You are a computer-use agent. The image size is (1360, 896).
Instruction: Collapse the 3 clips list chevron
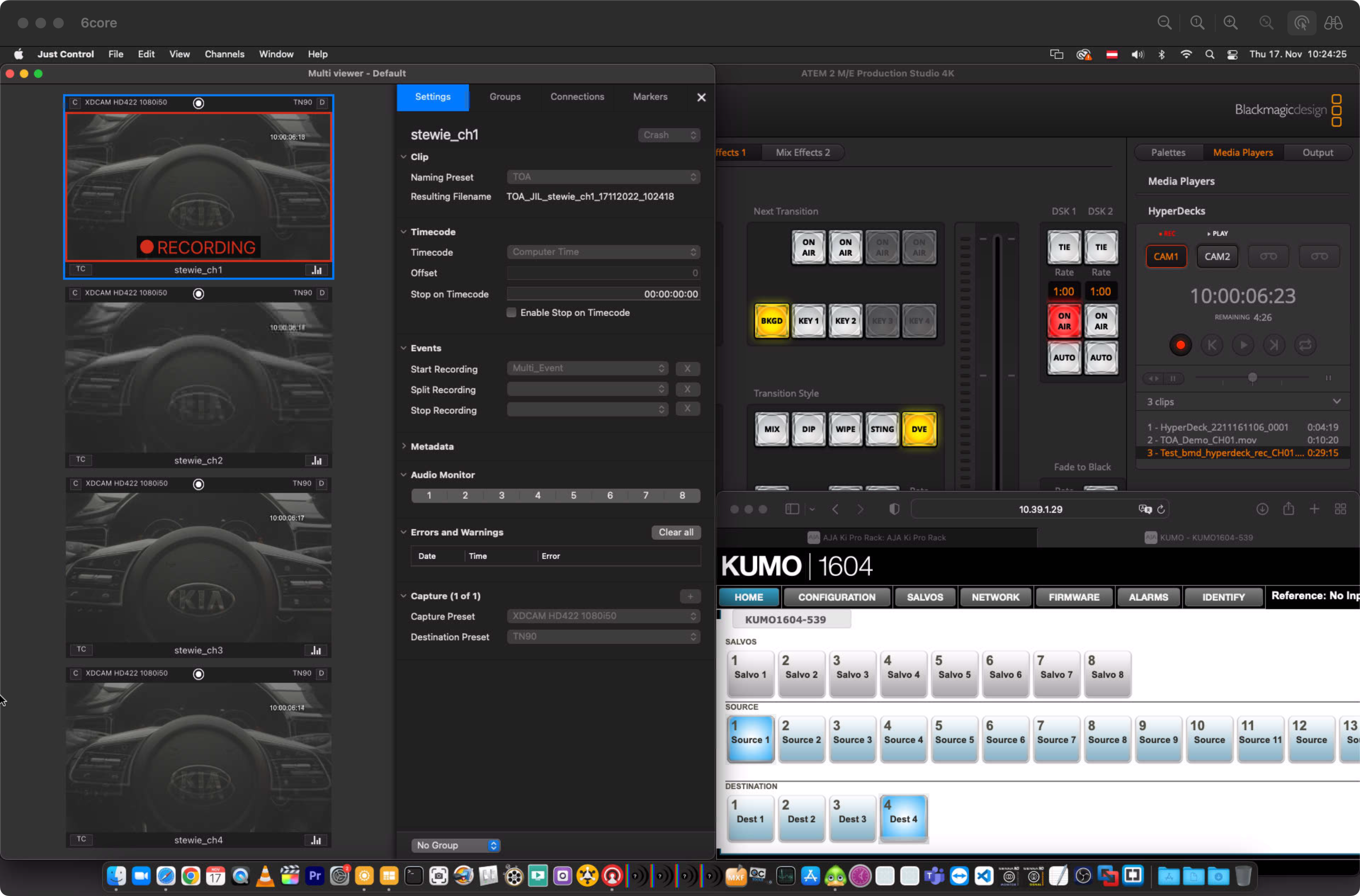pyautogui.click(x=1337, y=401)
